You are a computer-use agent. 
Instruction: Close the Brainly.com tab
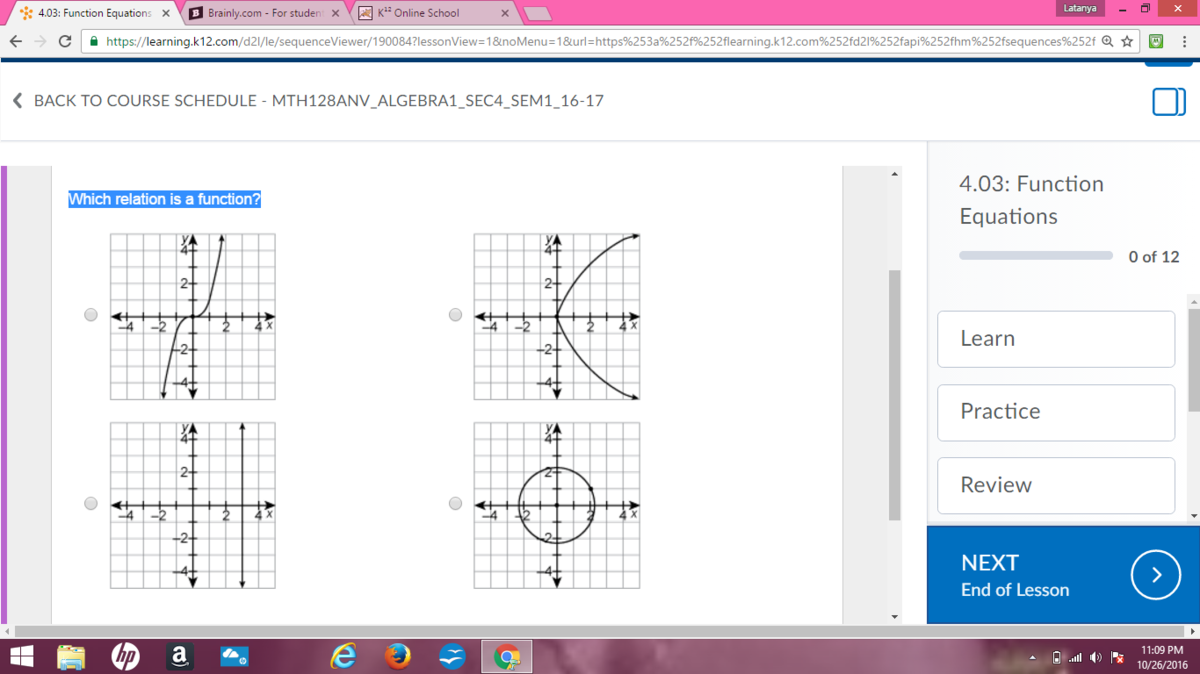point(335,13)
